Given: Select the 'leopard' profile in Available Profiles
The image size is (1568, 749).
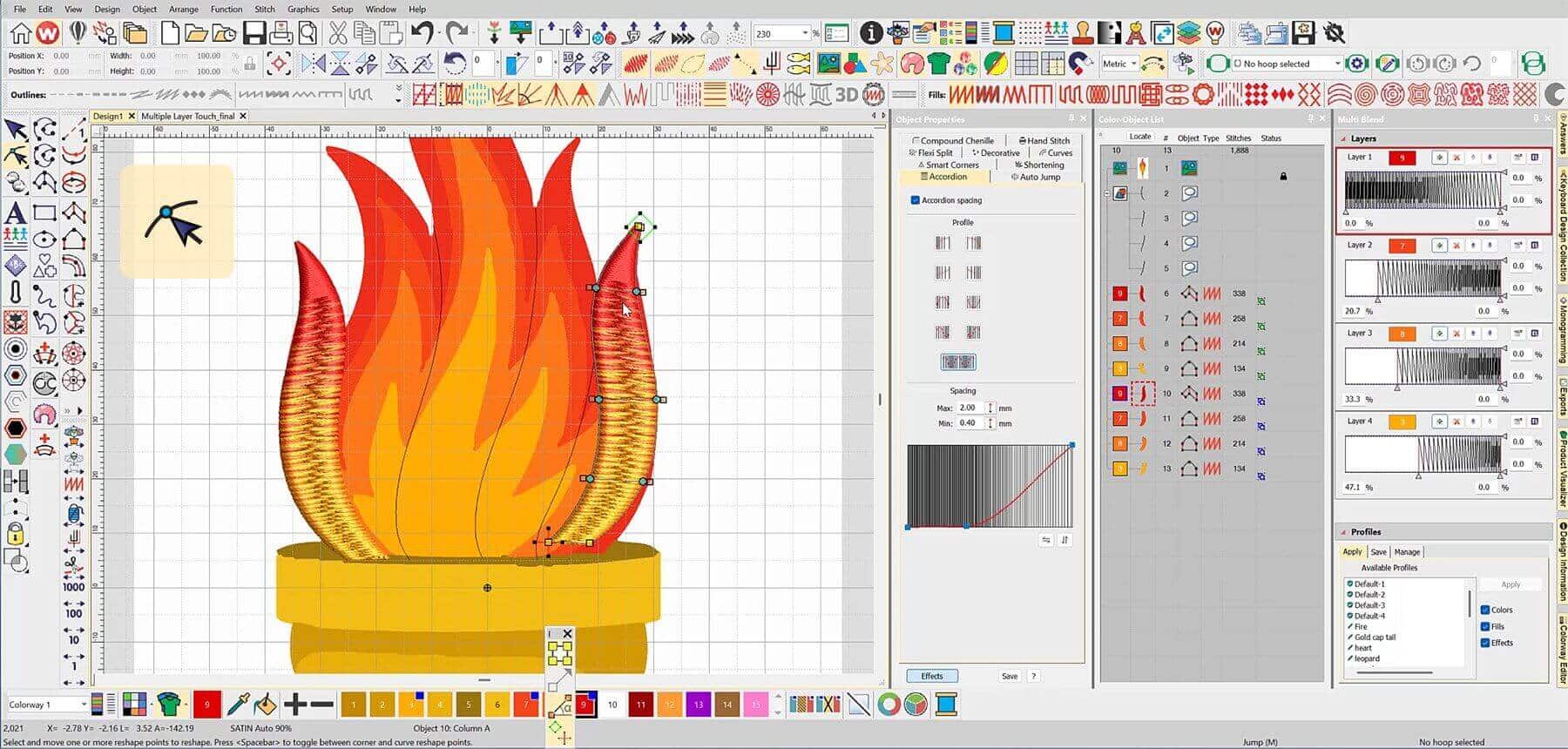Looking at the screenshot, I should (x=1367, y=658).
